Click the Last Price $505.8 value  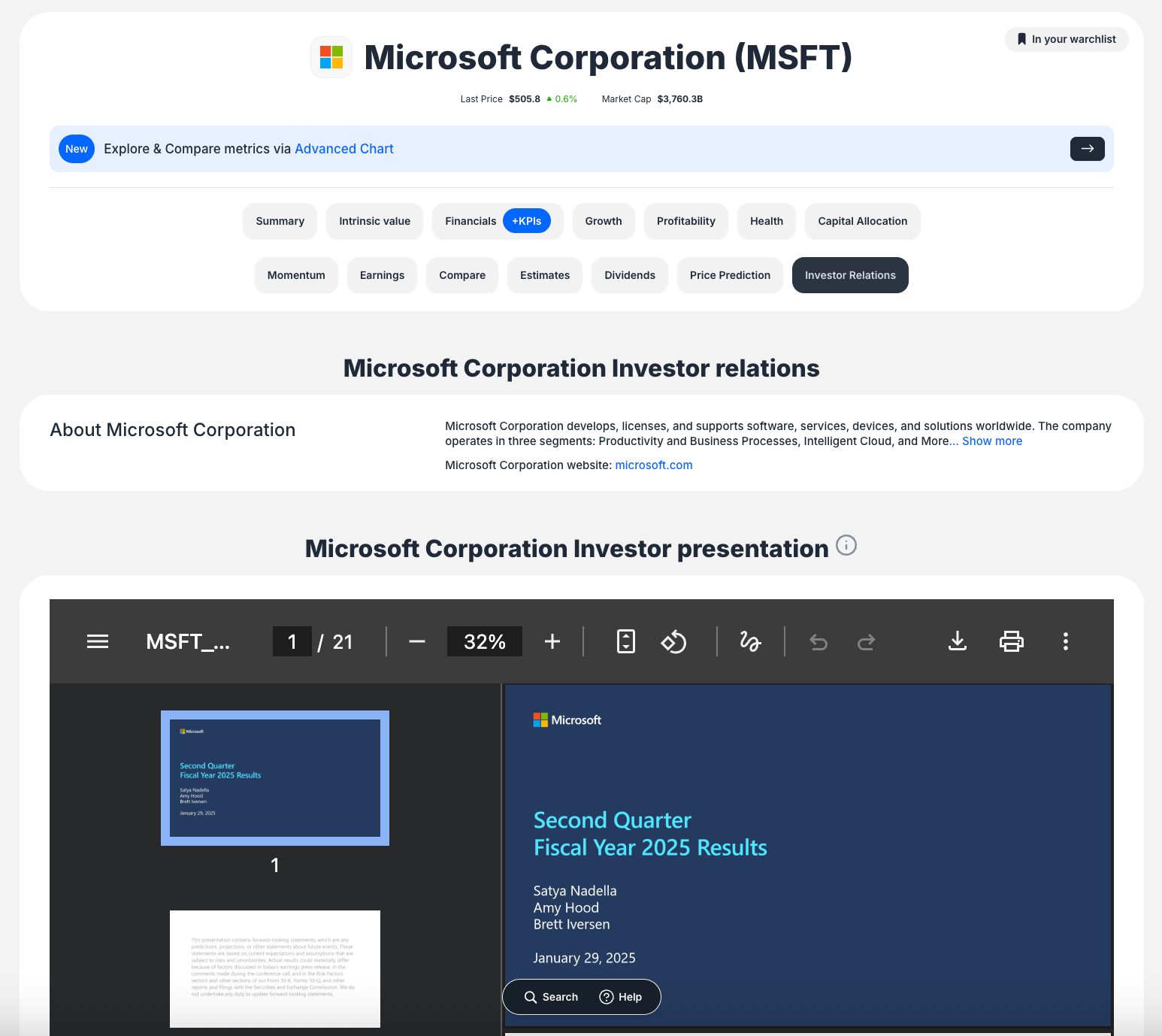click(525, 99)
